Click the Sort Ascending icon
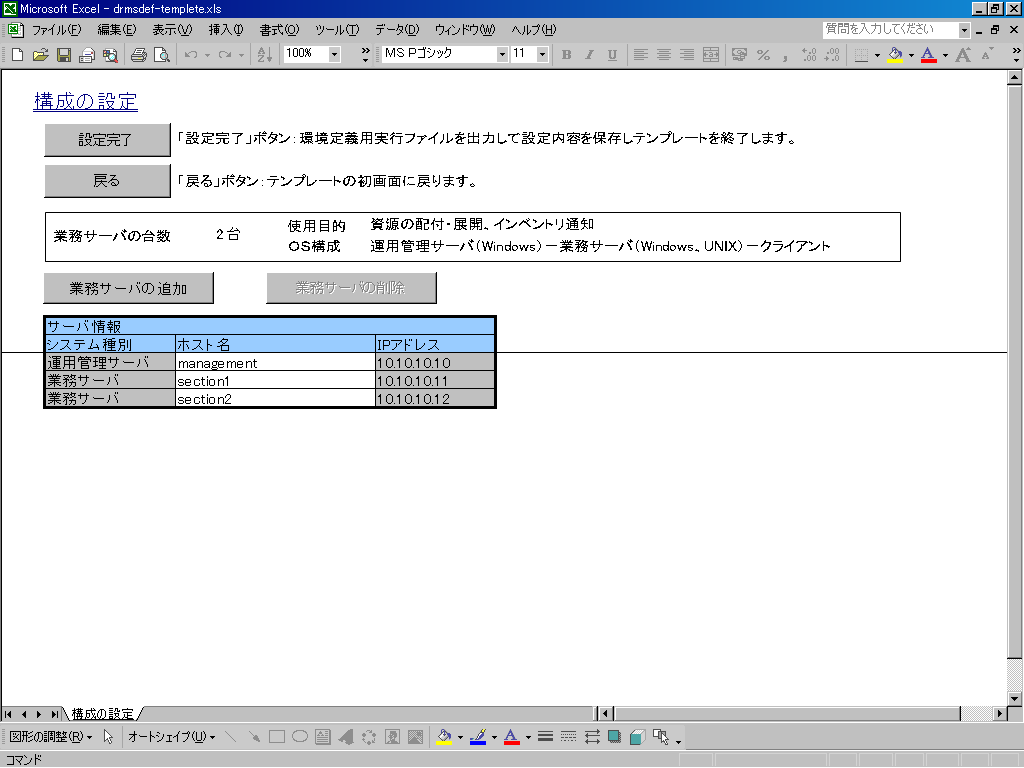The height and width of the screenshot is (768, 1024). tap(264, 55)
